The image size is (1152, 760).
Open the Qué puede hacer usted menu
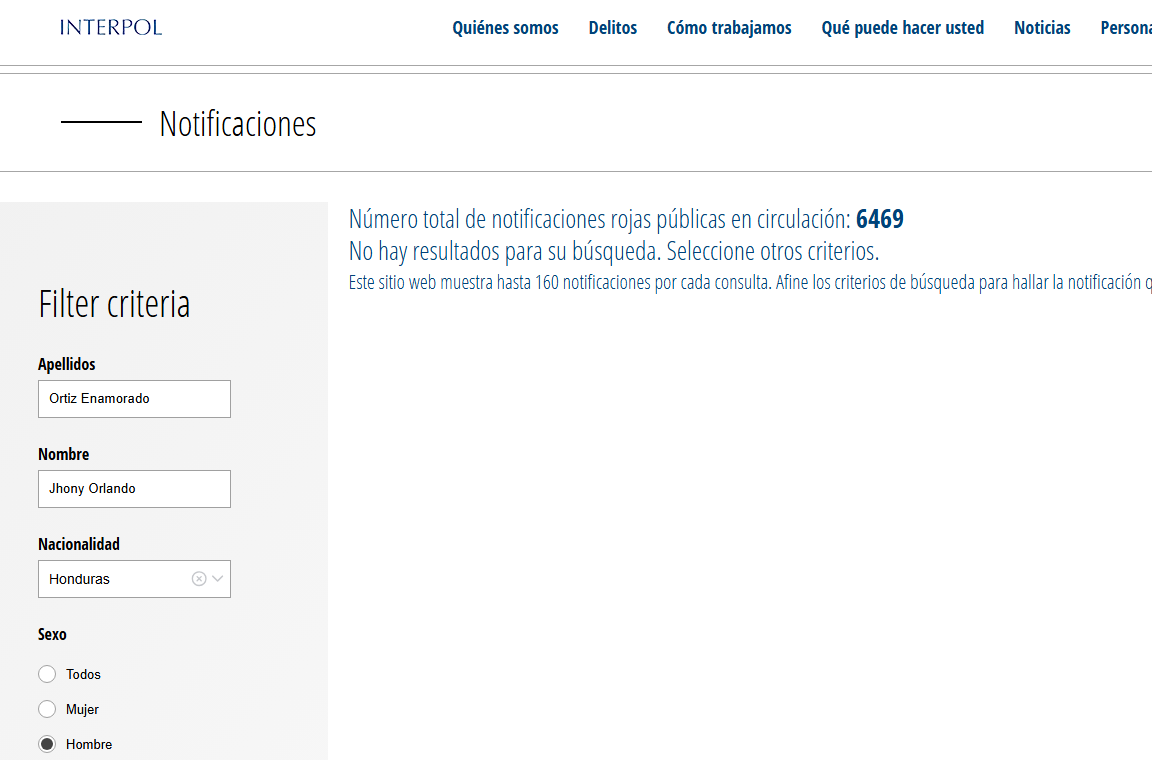point(902,28)
